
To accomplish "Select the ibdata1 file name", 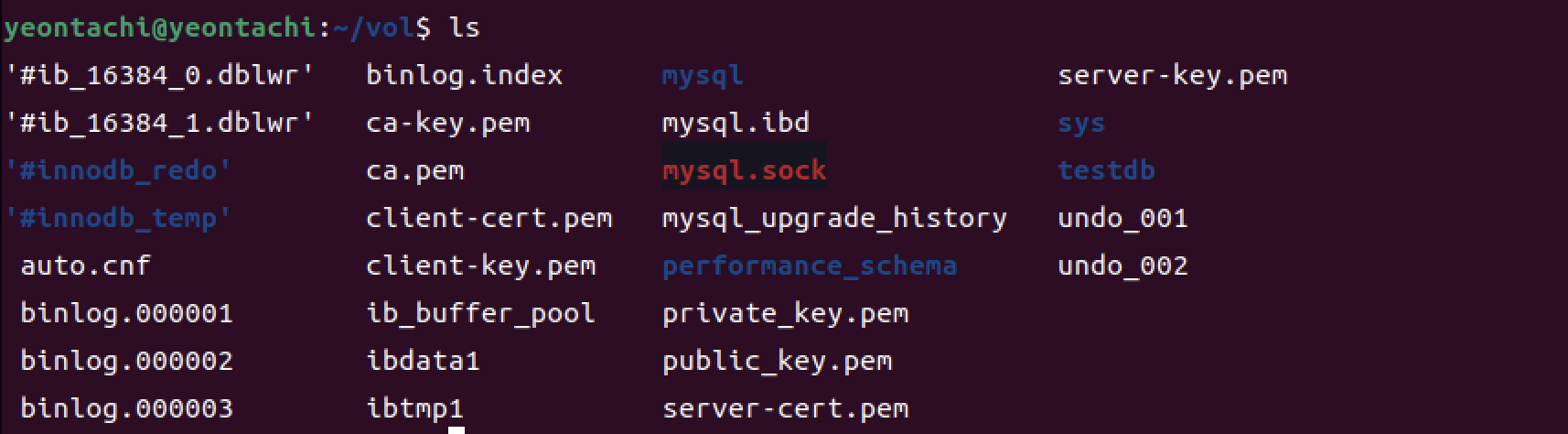I will click(423, 361).
